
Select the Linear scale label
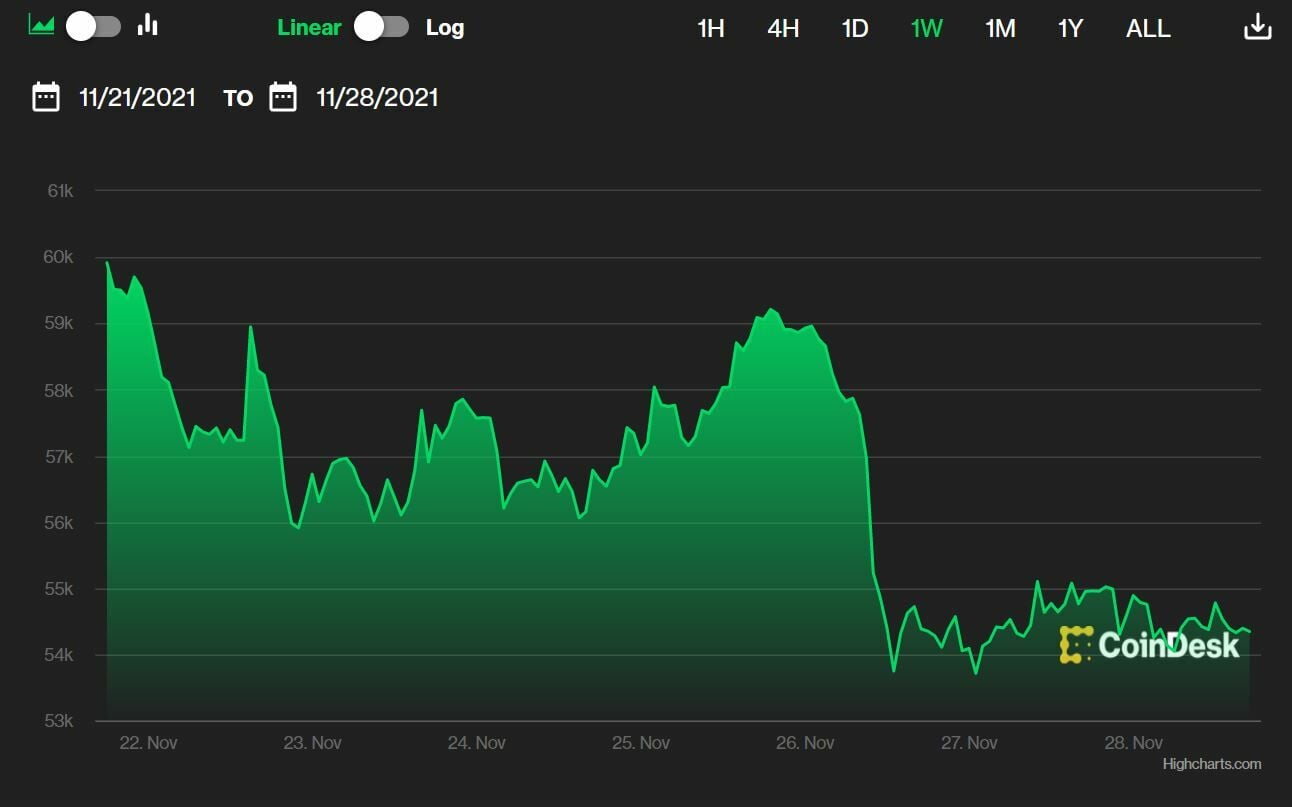click(x=309, y=28)
